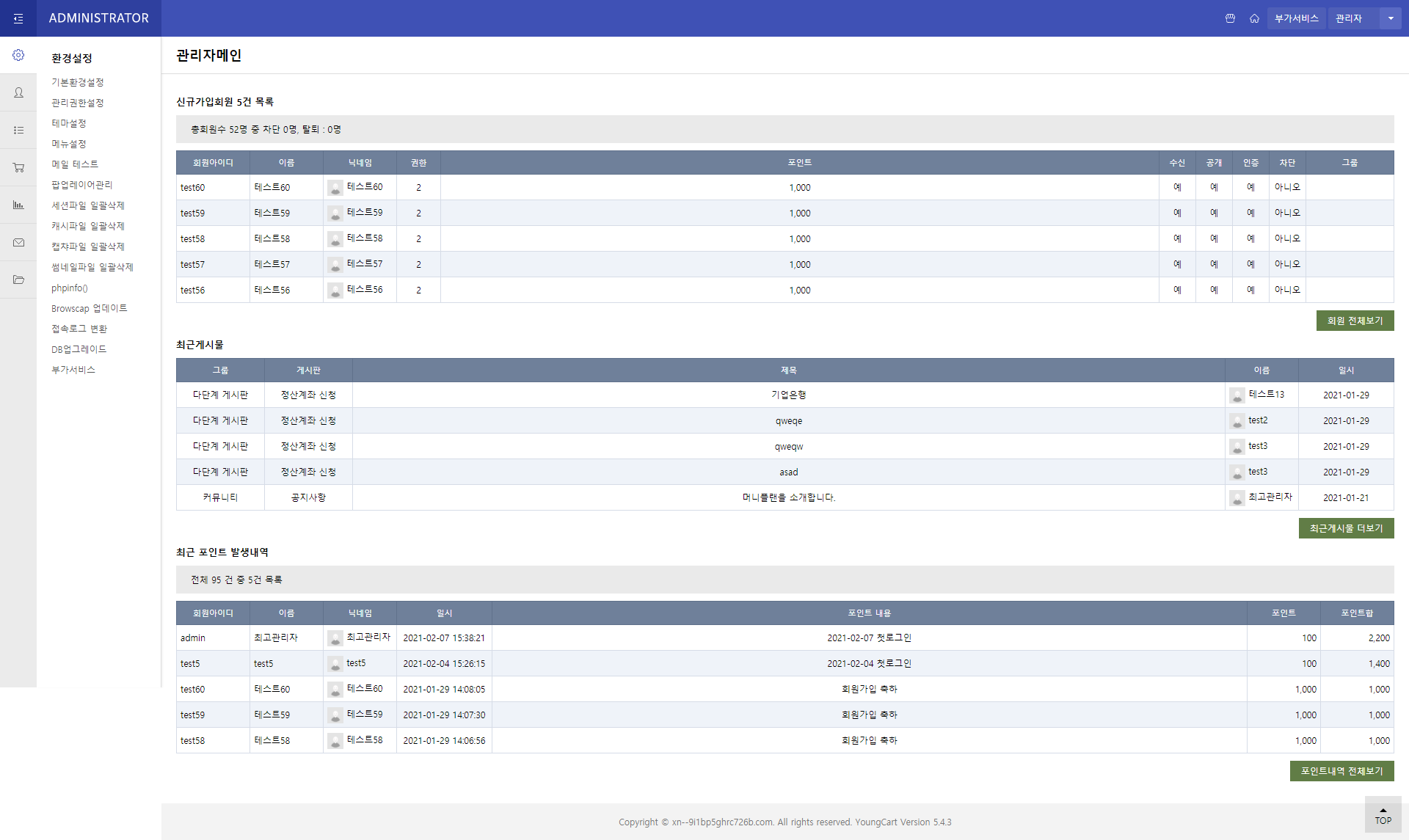Click the home icon in header
This screenshot has height=840, width=1409.
(x=1254, y=18)
